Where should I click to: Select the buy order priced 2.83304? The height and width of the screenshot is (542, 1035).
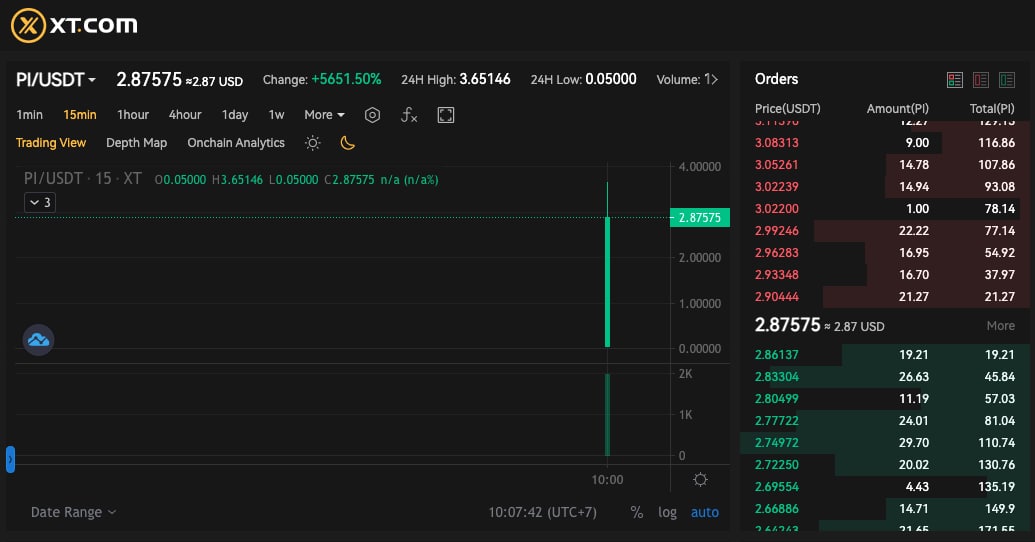pos(885,376)
